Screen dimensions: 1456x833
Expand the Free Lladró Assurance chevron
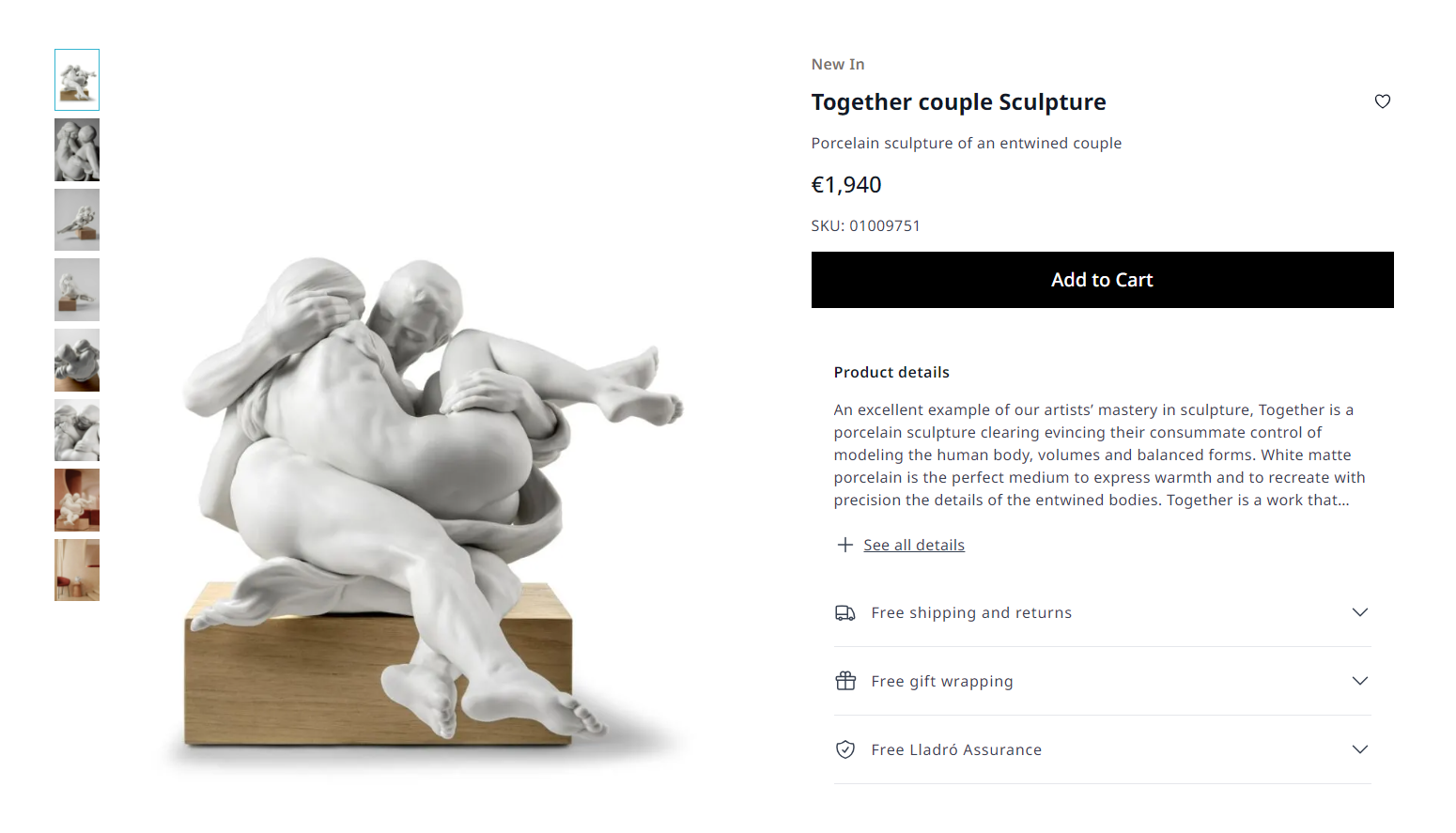[x=1359, y=749]
